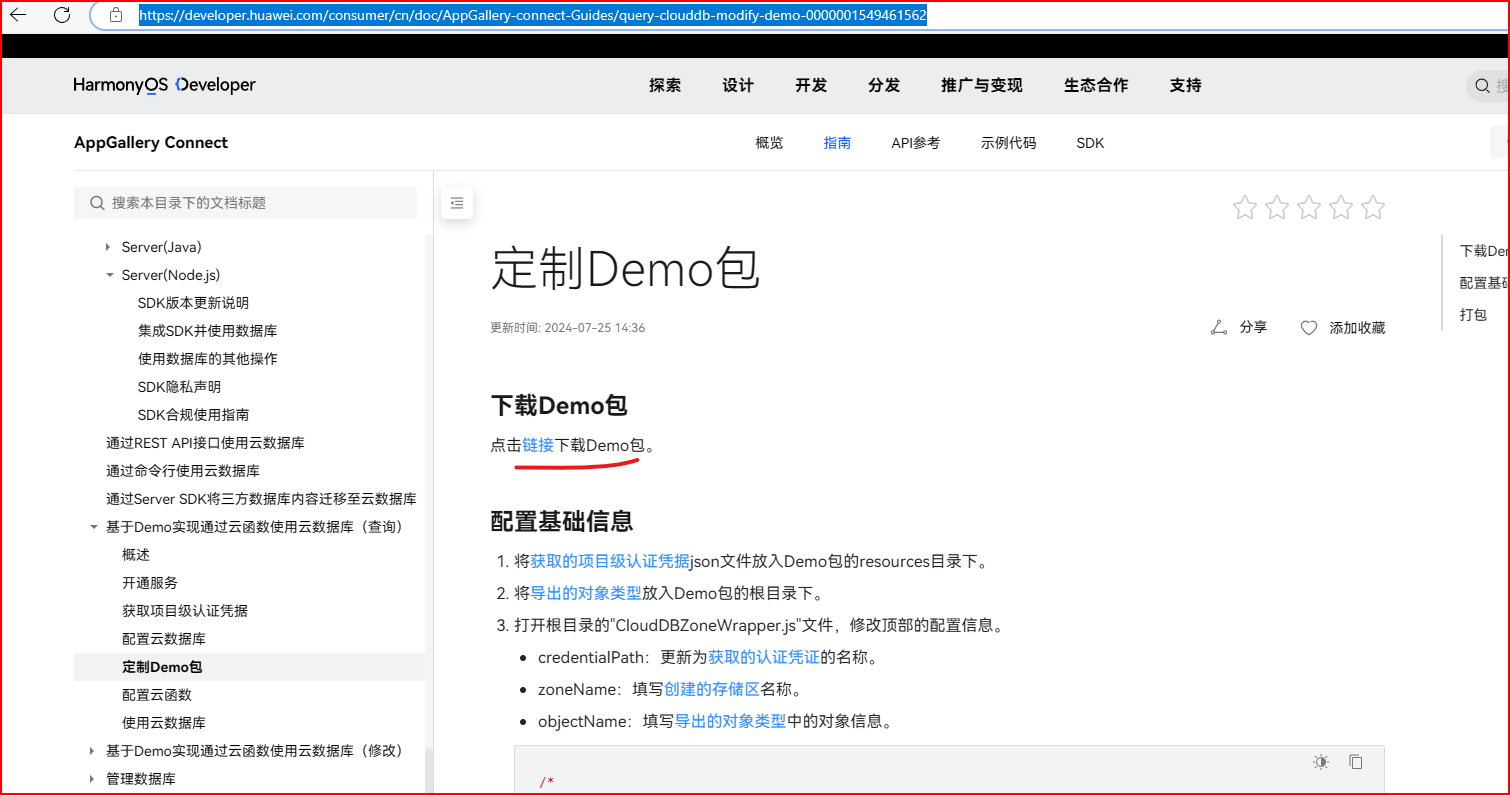
Task: Open 通过Server SDK将三方数据库内容迁移至云数据库
Action: (x=261, y=499)
